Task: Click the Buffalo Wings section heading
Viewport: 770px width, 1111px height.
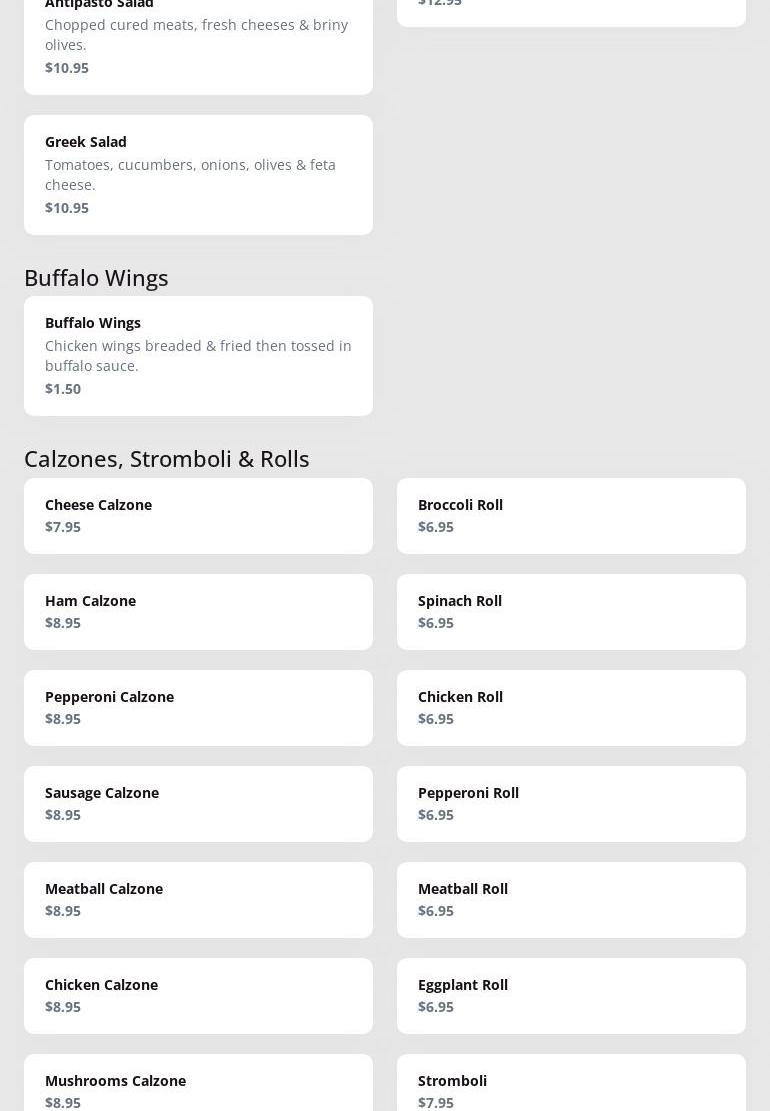Action: [x=96, y=277]
